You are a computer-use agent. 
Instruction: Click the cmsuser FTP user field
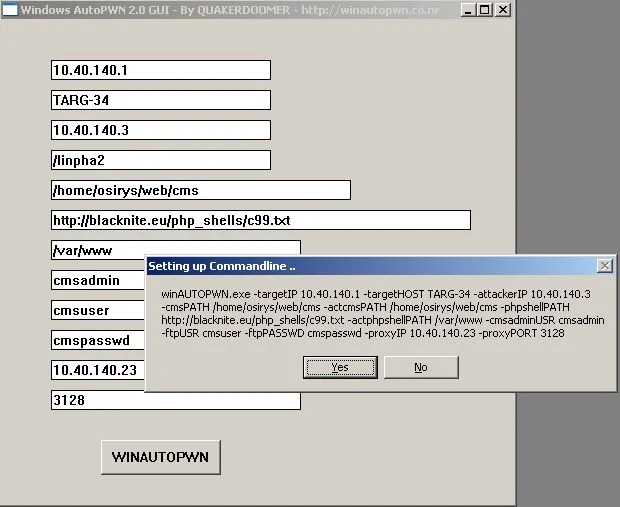(98, 310)
